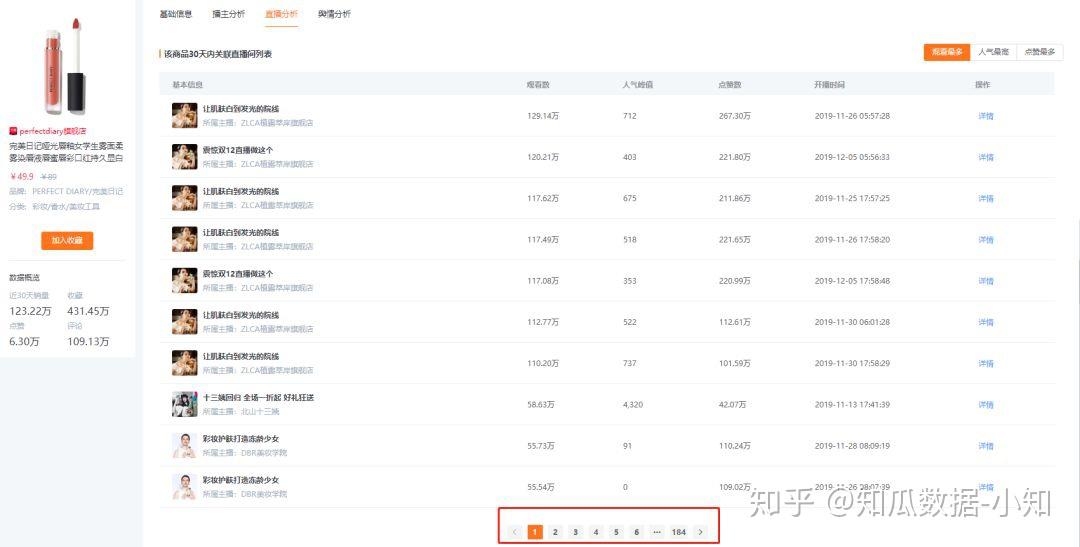Go to next page arrow in pagination
The width and height of the screenshot is (1080, 547).
coord(700,532)
